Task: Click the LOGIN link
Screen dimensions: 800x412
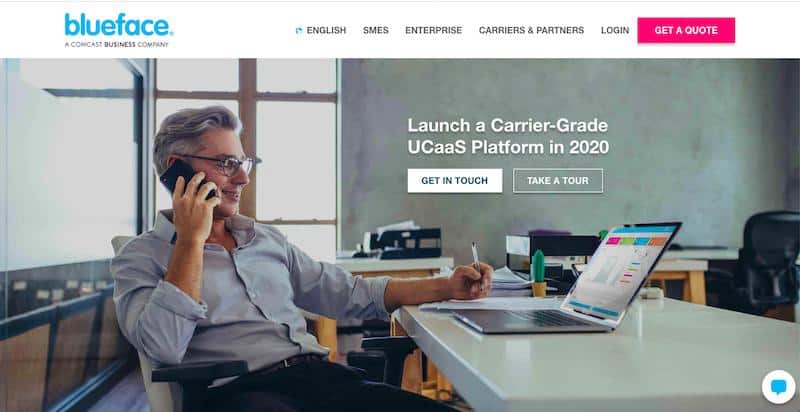Action: pos(615,31)
